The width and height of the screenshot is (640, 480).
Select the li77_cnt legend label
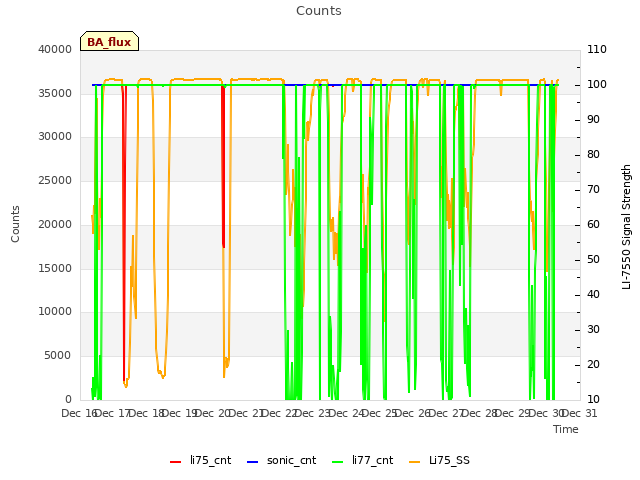tap(373, 460)
